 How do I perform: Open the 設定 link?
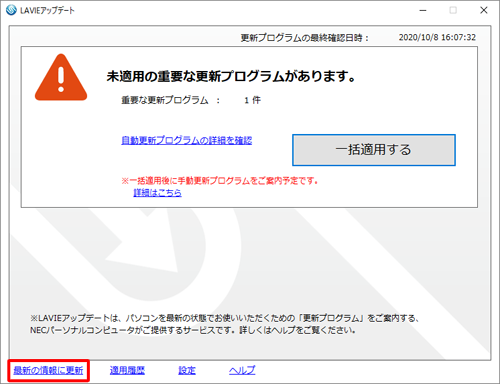point(187,370)
